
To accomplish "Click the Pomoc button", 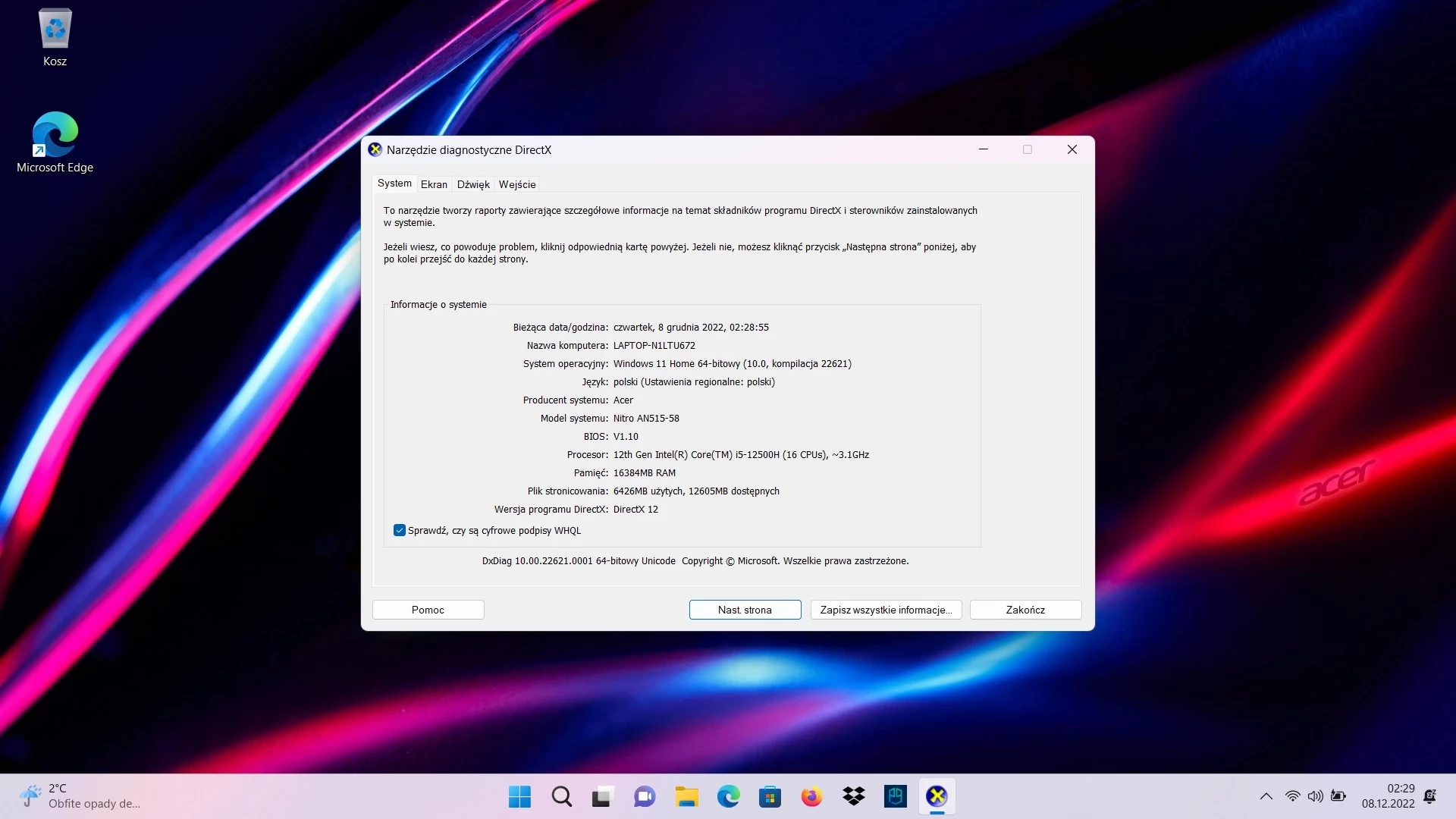I will pos(428,610).
